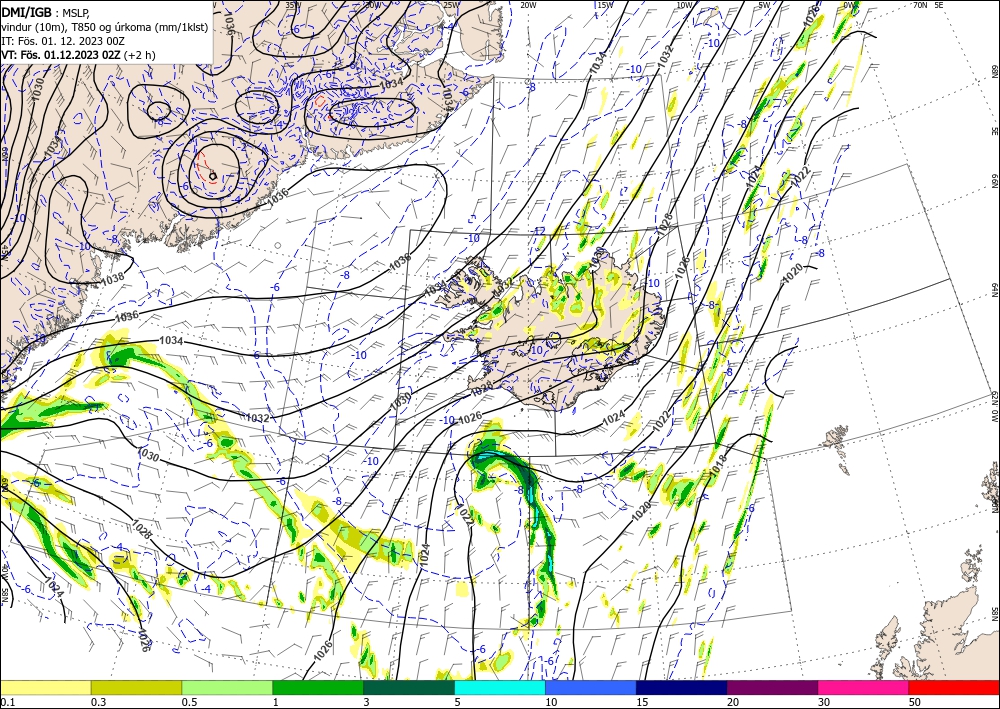Select the red 50+ mm legend swatch
Image resolution: width=1000 pixels, height=709 pixels.
click(954, 687)
